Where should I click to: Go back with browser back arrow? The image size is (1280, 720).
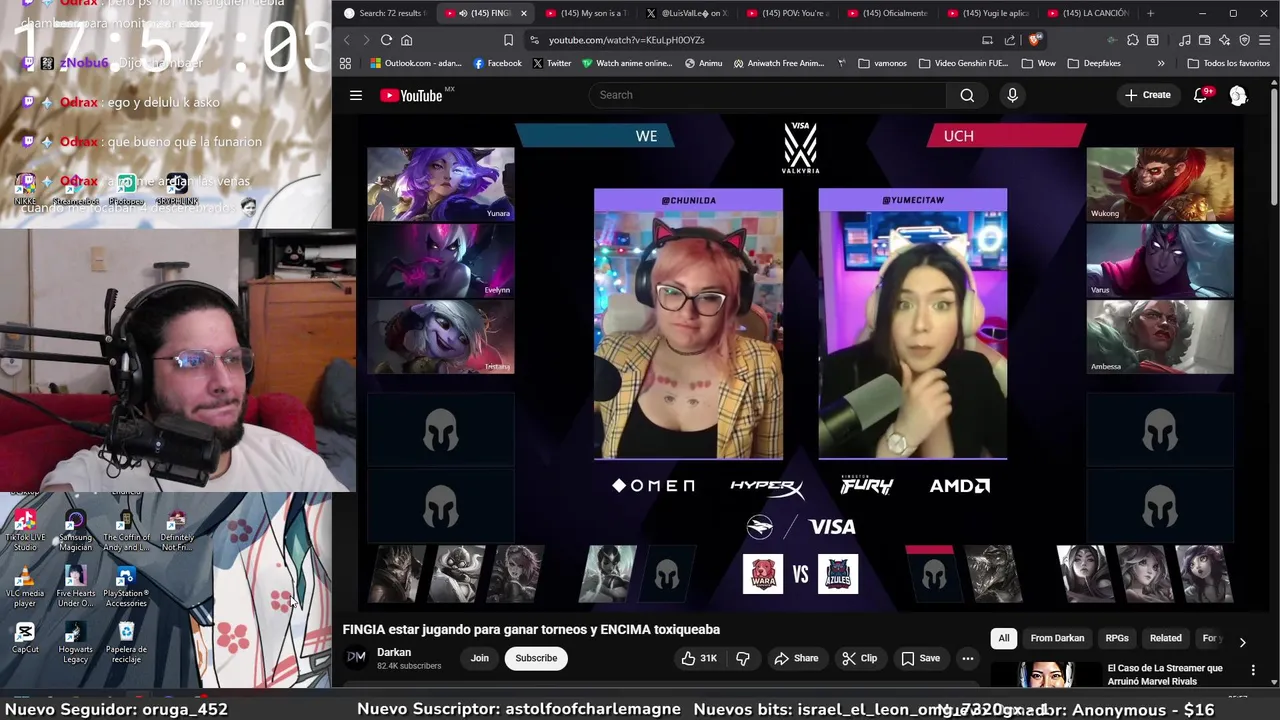(346, 40)
